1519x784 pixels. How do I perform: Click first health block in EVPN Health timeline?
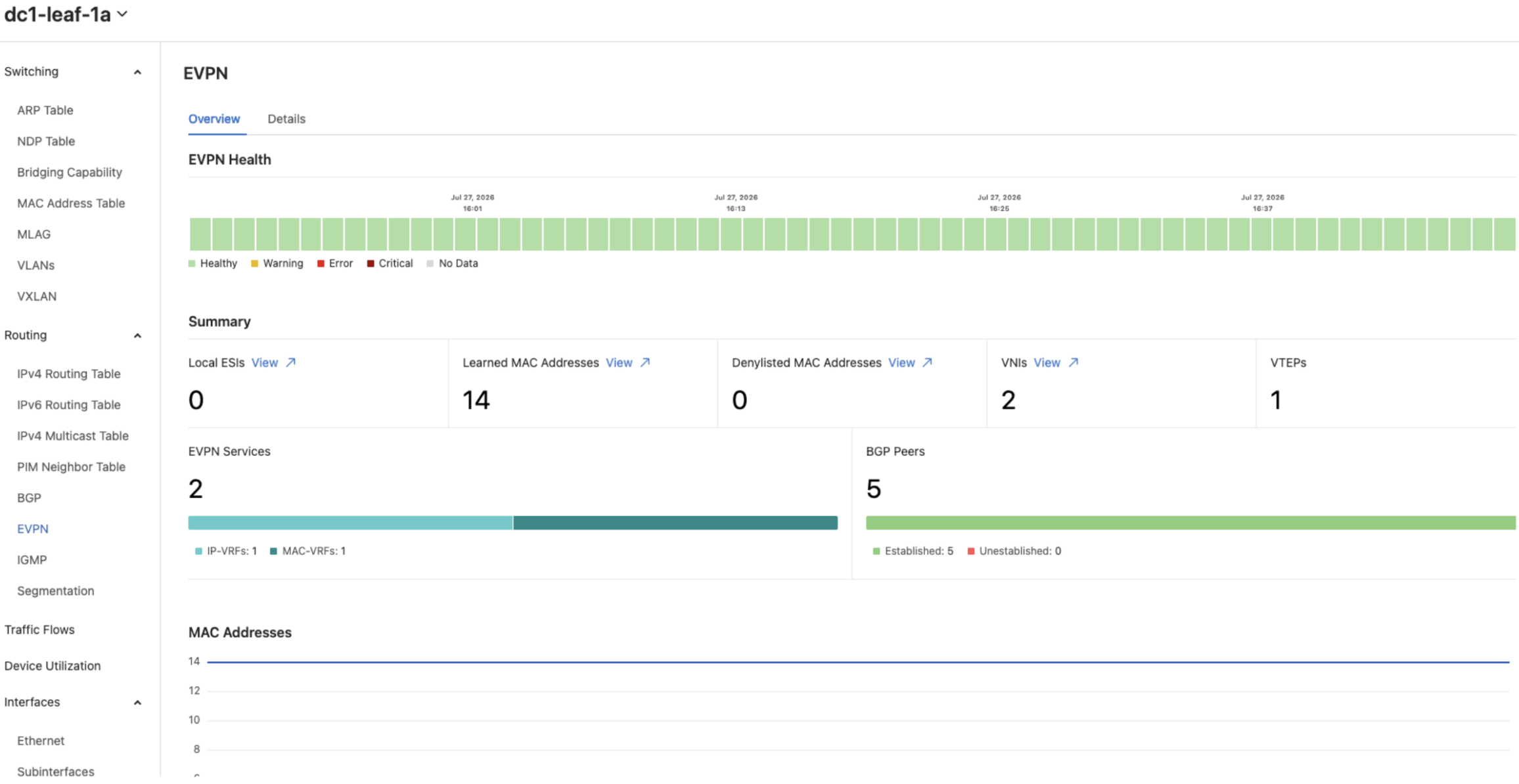(x=200, y=234)
